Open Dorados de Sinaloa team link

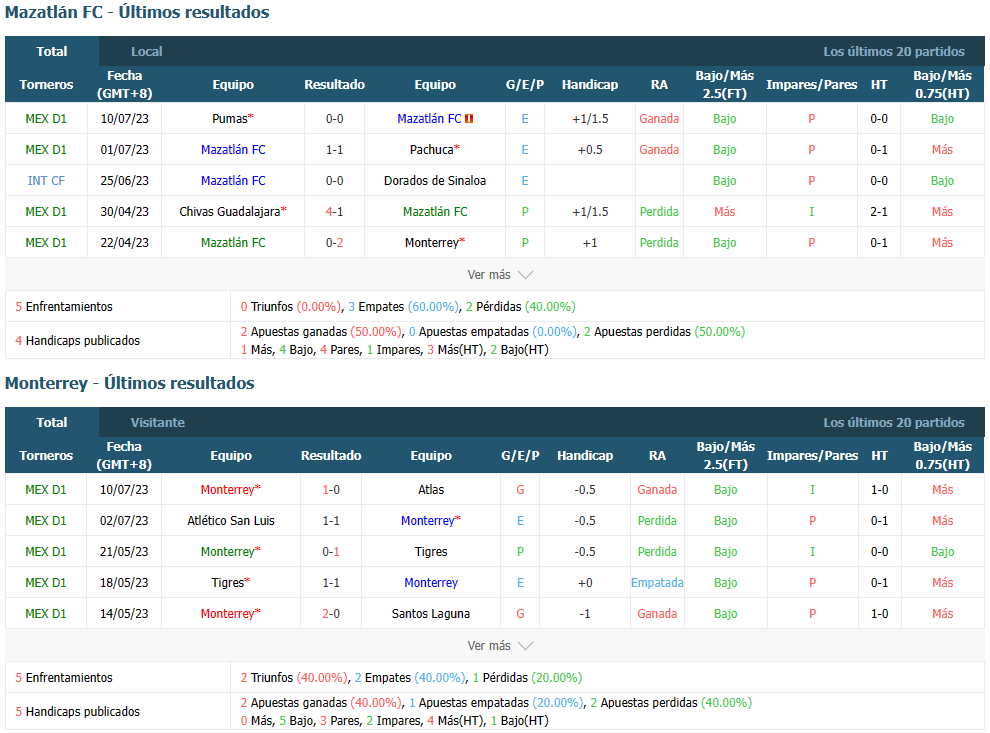(x=435, y=181)
